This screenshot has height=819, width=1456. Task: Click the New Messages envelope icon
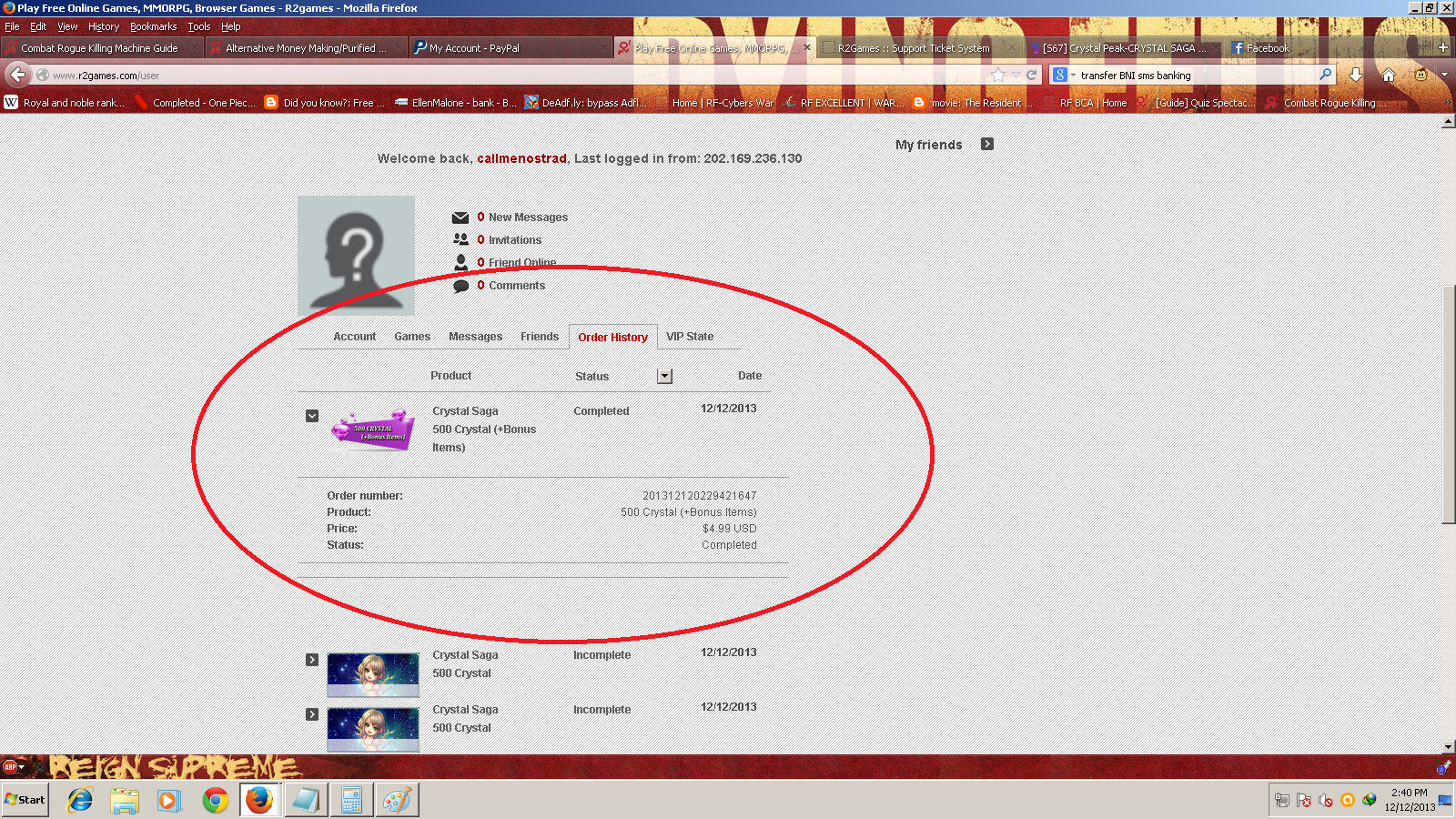(x=460, y=217)
